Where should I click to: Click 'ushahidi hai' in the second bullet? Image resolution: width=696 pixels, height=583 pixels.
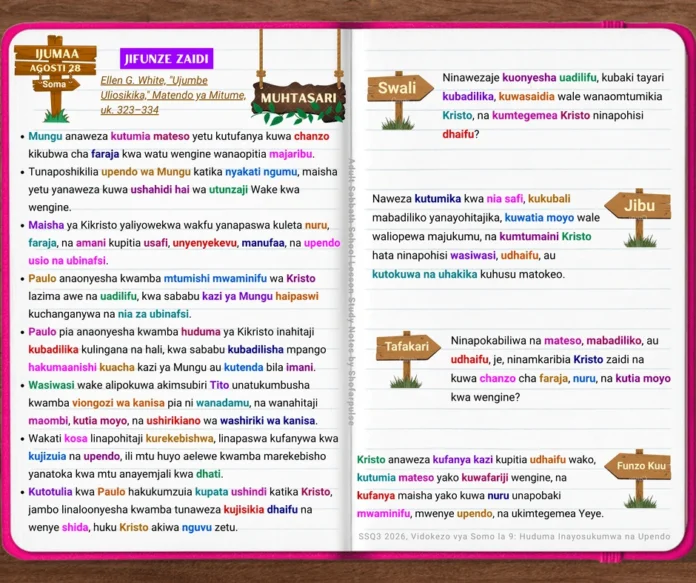point(160,190)
